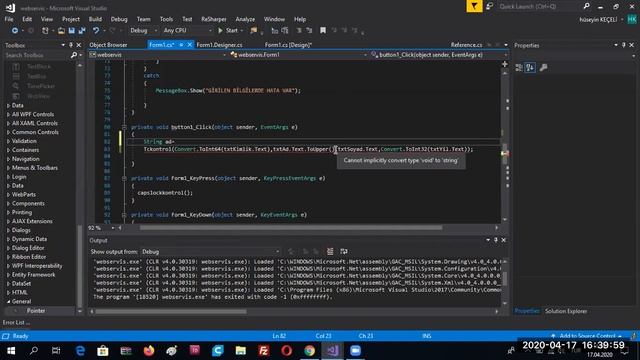Expand the All WPF Controls toolbox group
The image size is (640, 360).
[8, 115]
